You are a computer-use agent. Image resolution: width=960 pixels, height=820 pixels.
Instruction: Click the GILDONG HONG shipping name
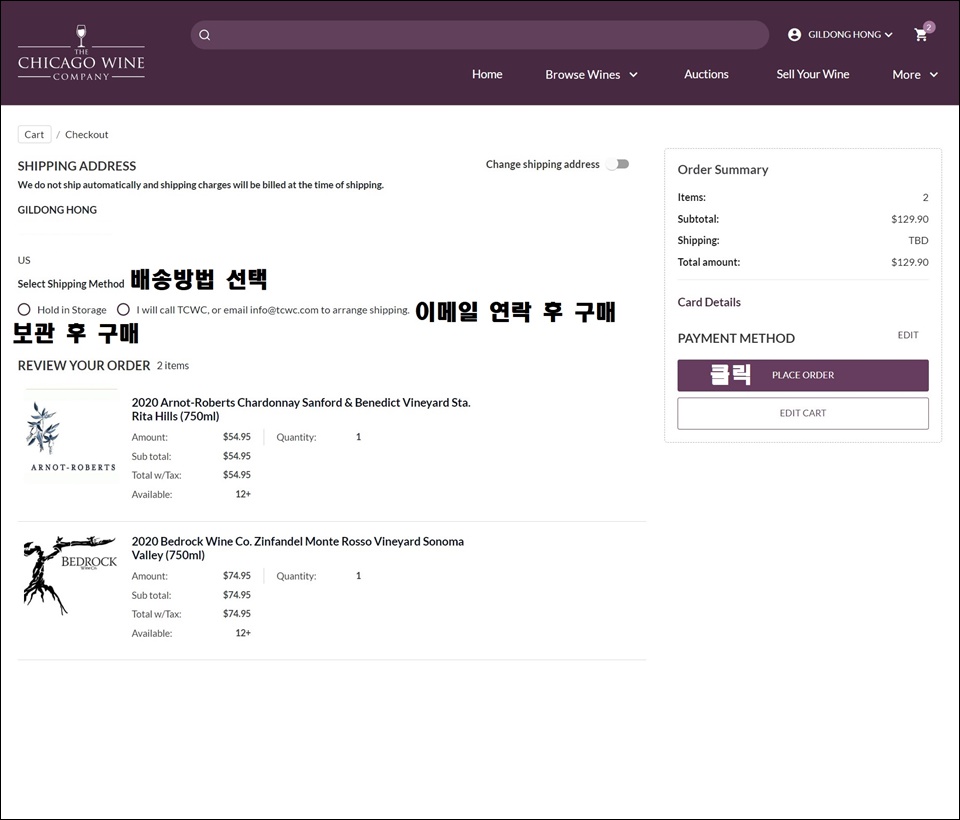58,210
